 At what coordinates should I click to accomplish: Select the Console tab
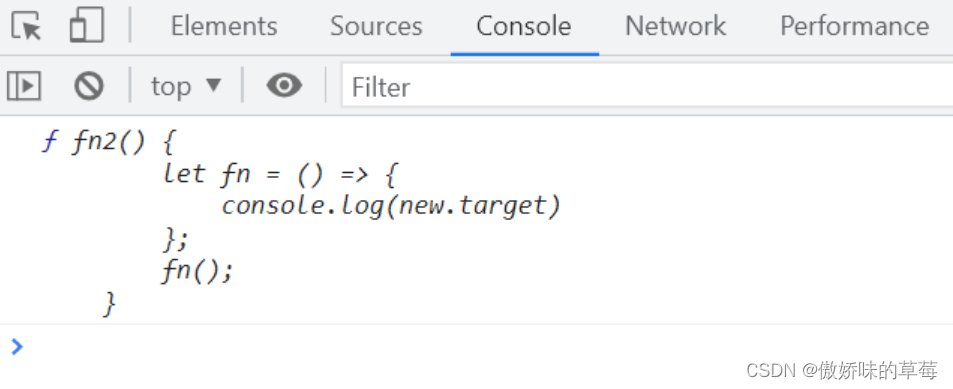pyautogui.click(x=524, y=26)
